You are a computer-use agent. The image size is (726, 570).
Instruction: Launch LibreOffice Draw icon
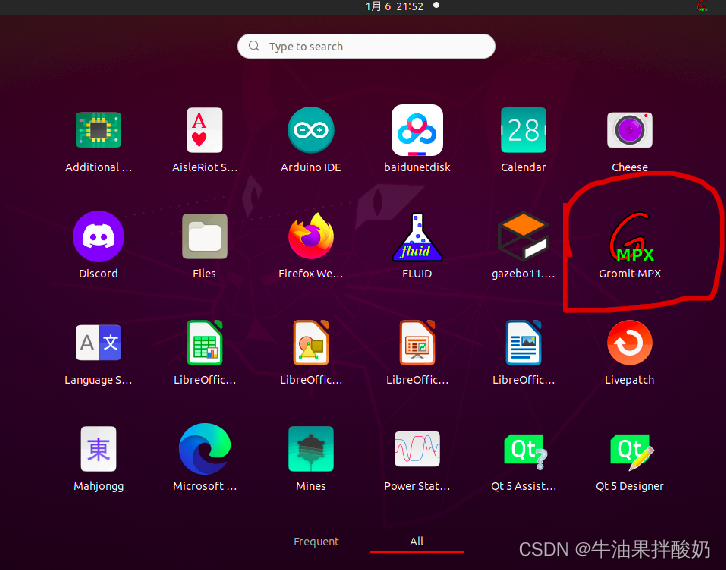[311, 343]
